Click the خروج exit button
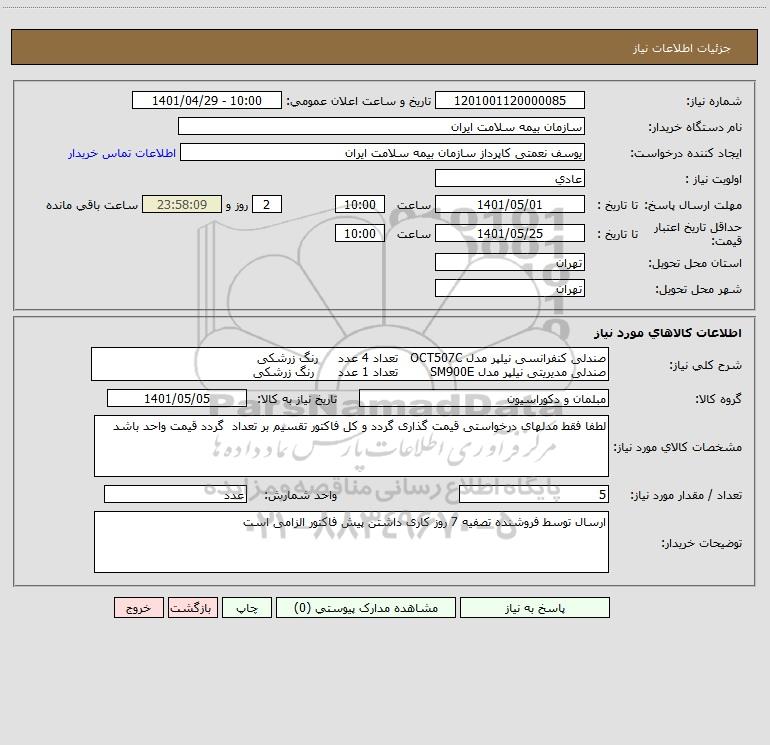This screenshot has height=745, width=770. click(x=138, y=608)
